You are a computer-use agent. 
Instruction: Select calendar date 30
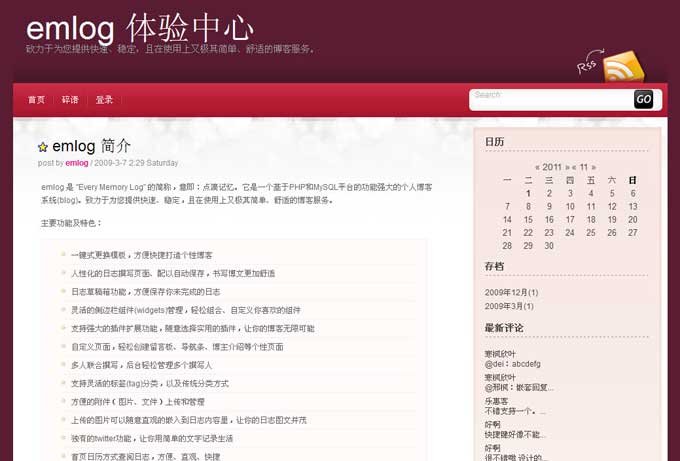(x=549, y=246)
